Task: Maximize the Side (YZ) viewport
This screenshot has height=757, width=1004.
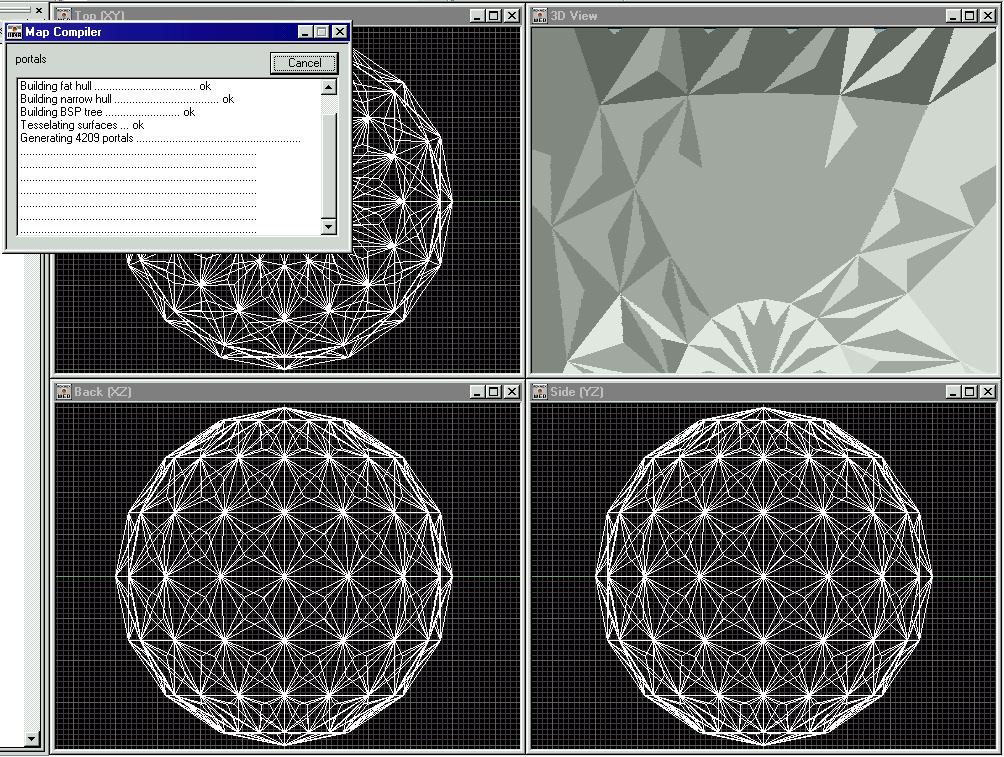Action: click(969, 392)
